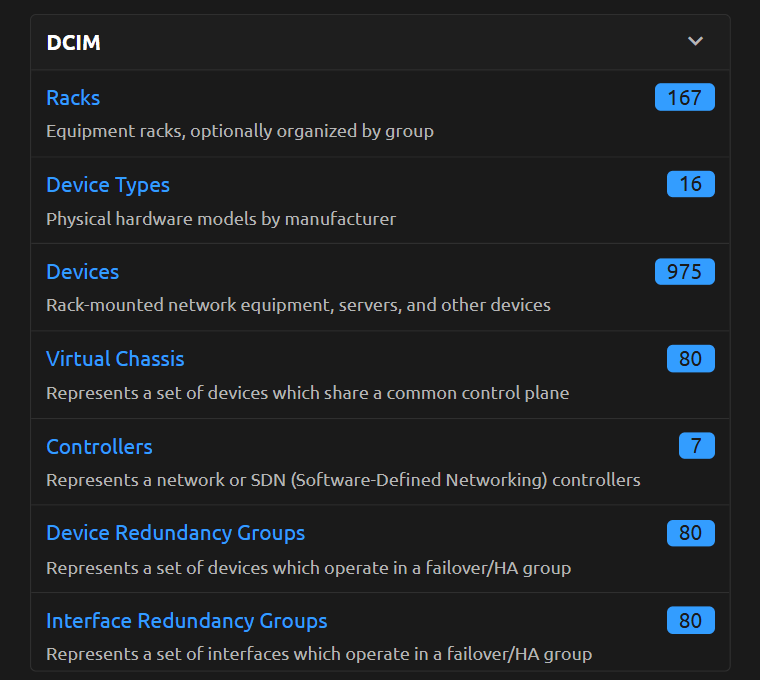
Task: Open the Racks link
Action: [73, 98]
